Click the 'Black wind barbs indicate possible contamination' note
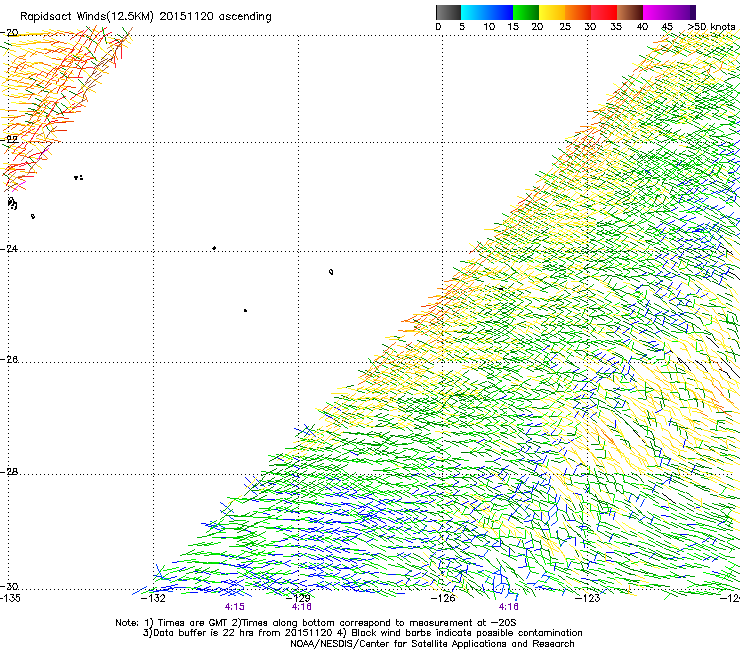The height and width of the screenshot is (650, 740). coord(467,633)
